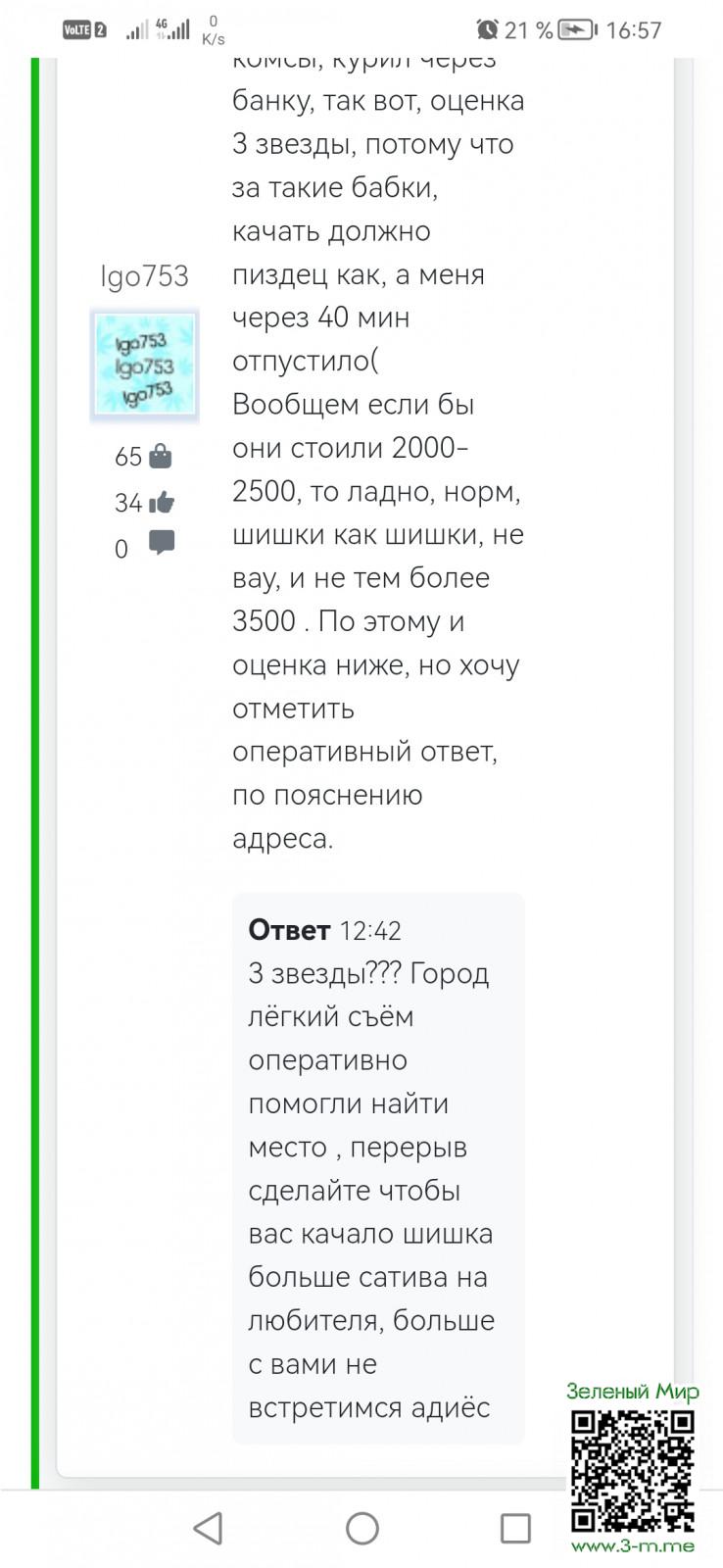Image resolution: width=723 pixels, height=1568 pixels.
Task: Tap the 0 K/s network speed indicator
Action: [x=214, y=30]
